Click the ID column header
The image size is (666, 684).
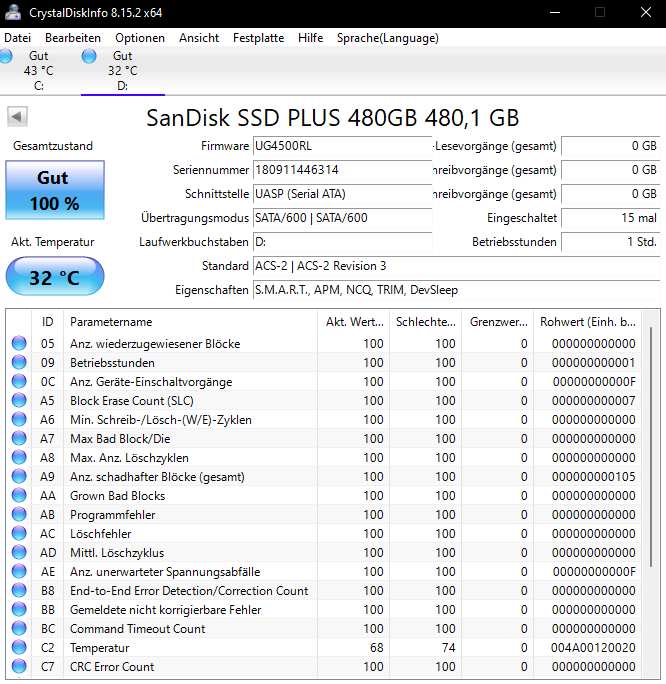click(x=48, y=322)
